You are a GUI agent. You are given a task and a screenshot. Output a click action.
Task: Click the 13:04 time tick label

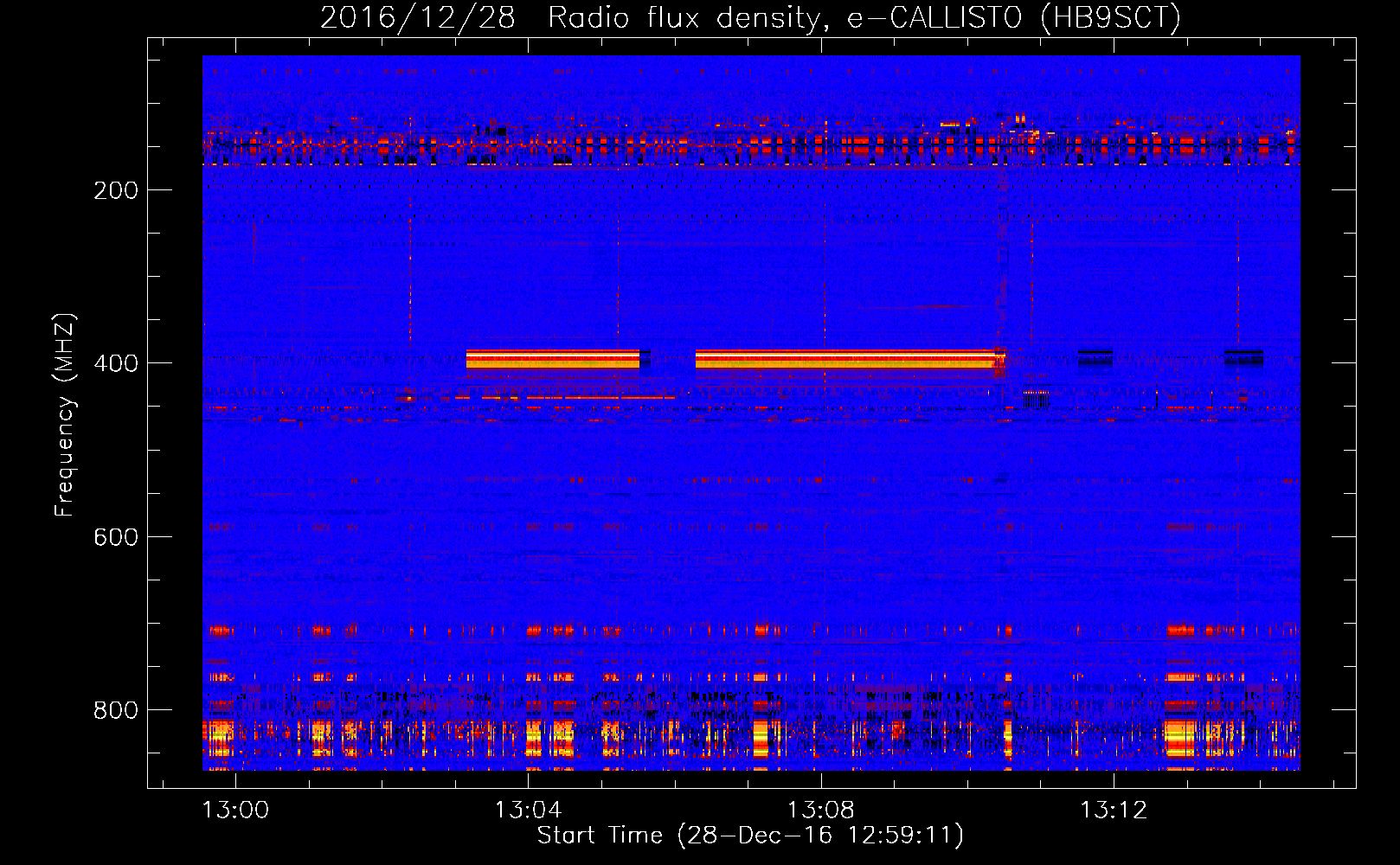pyautogui.click(x=528, y=810)
